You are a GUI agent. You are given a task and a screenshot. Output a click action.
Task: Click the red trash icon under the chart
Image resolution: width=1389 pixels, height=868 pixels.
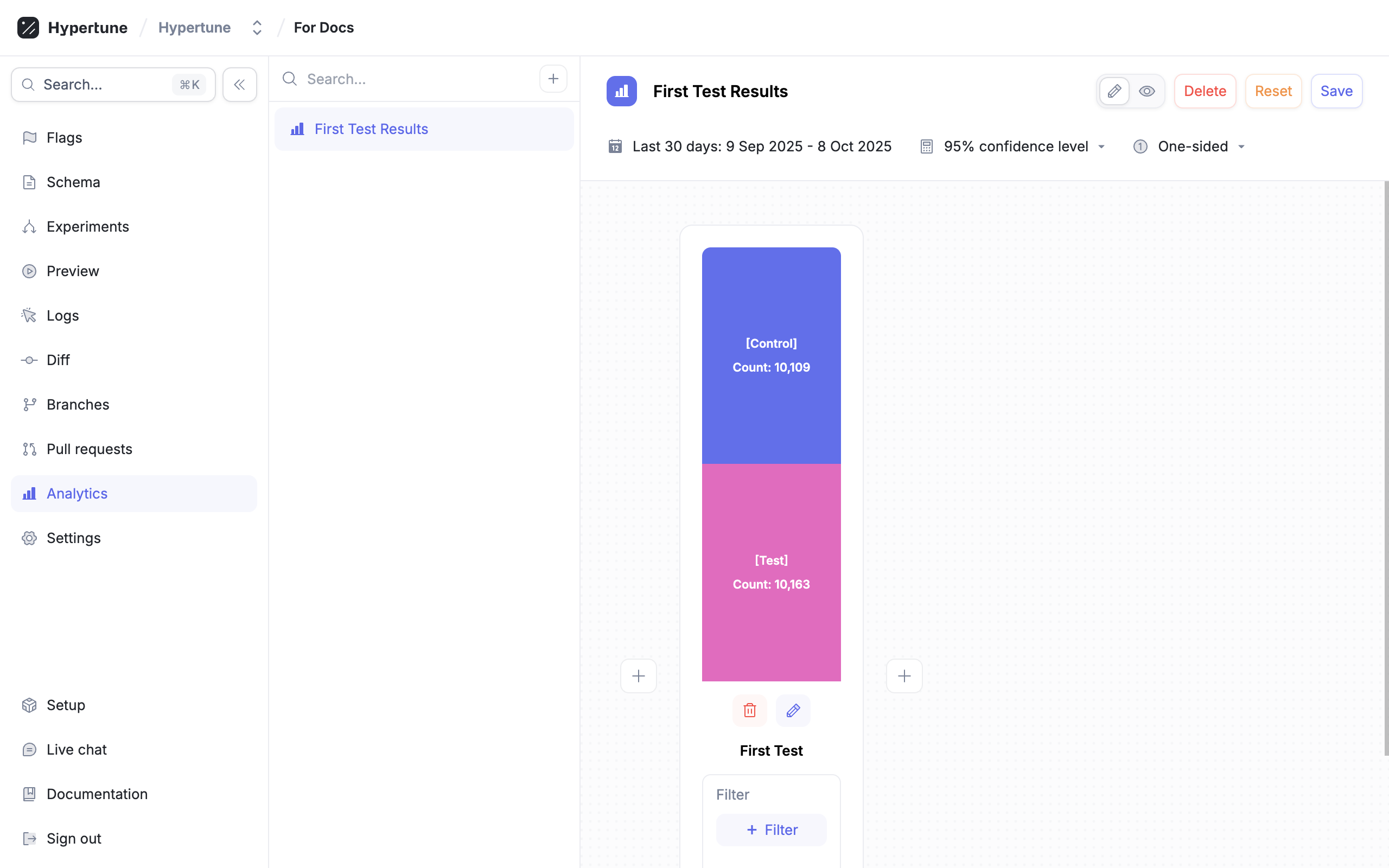point(750,710)
